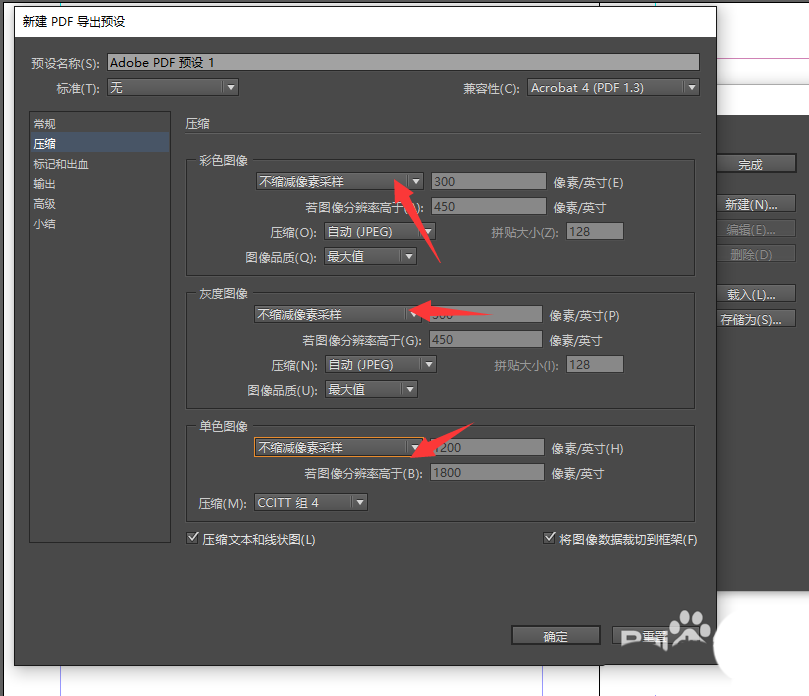Image resolution: width=809 pixels, height=696 pixels.
Task: Click the 灰度图像 group label
Action: (x=223, y=294)
